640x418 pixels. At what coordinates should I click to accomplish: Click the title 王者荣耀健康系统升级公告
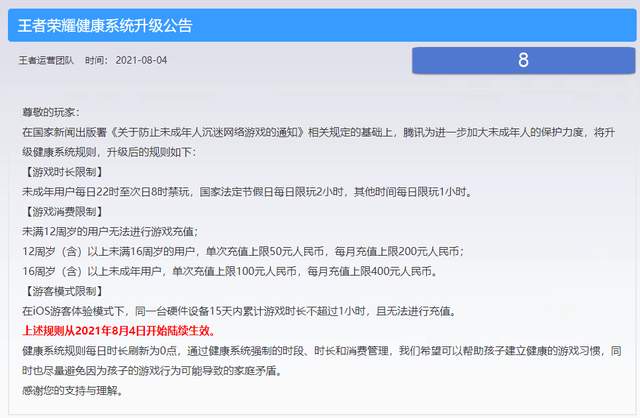[105, 25]
